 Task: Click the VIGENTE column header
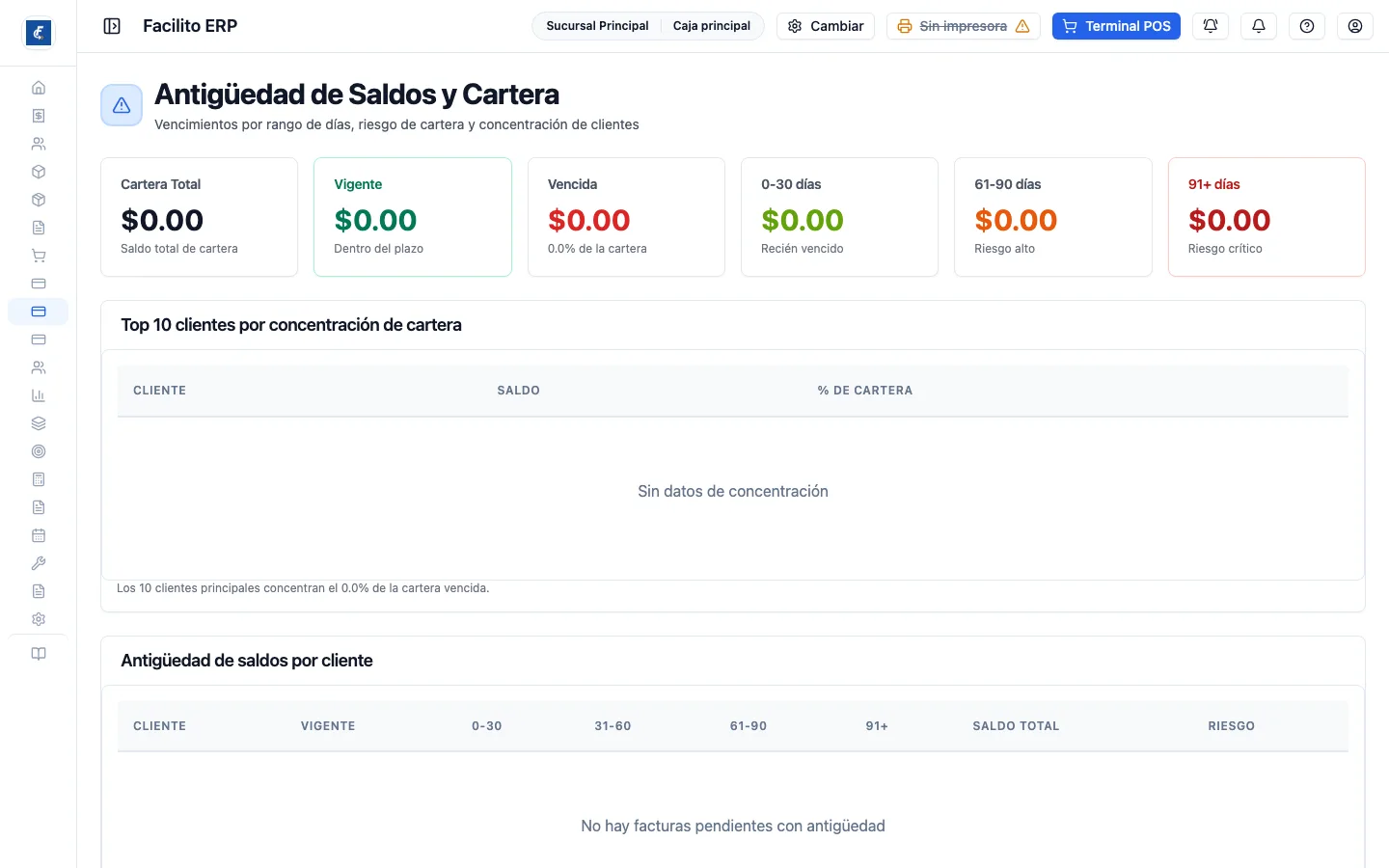(328, 726)
